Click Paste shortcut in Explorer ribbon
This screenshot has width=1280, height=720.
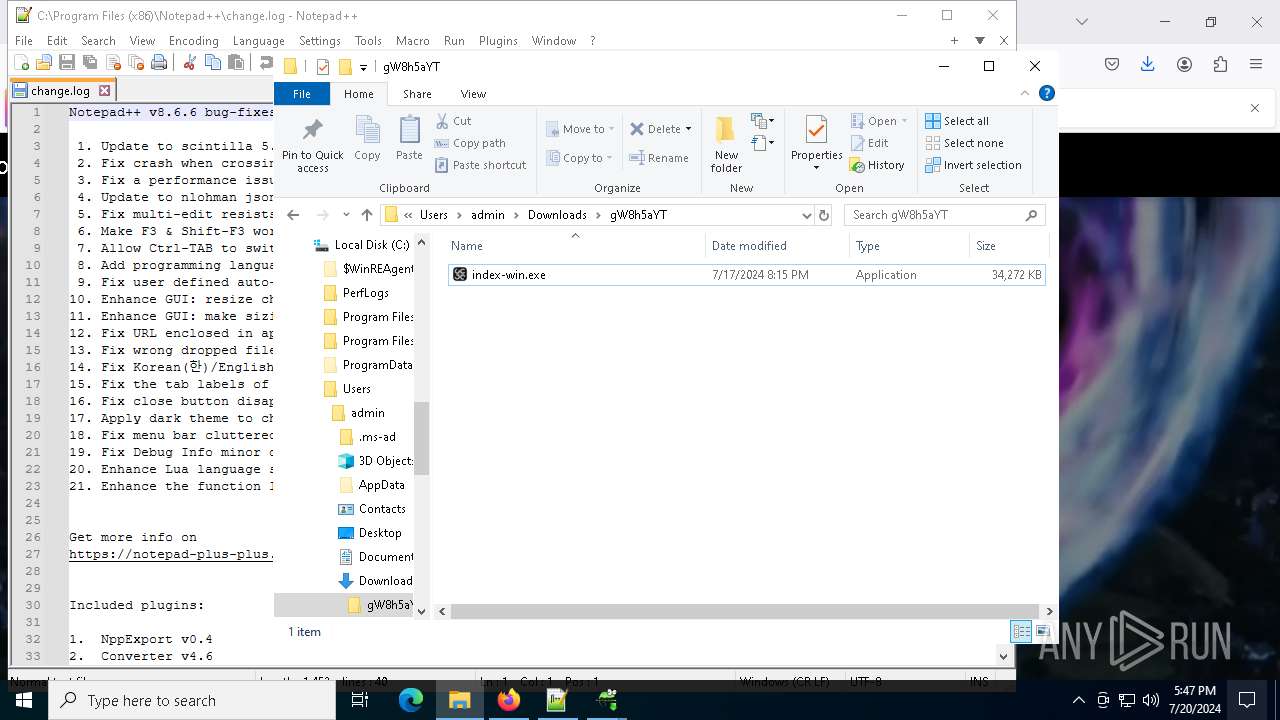coord(480,165)
